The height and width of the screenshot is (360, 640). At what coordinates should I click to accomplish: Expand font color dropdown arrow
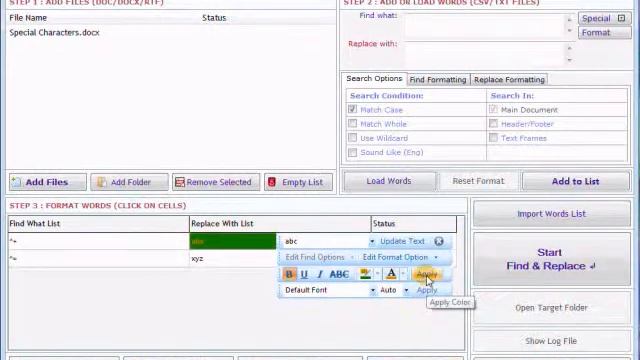pyautogui.click(x=403, y=274)
